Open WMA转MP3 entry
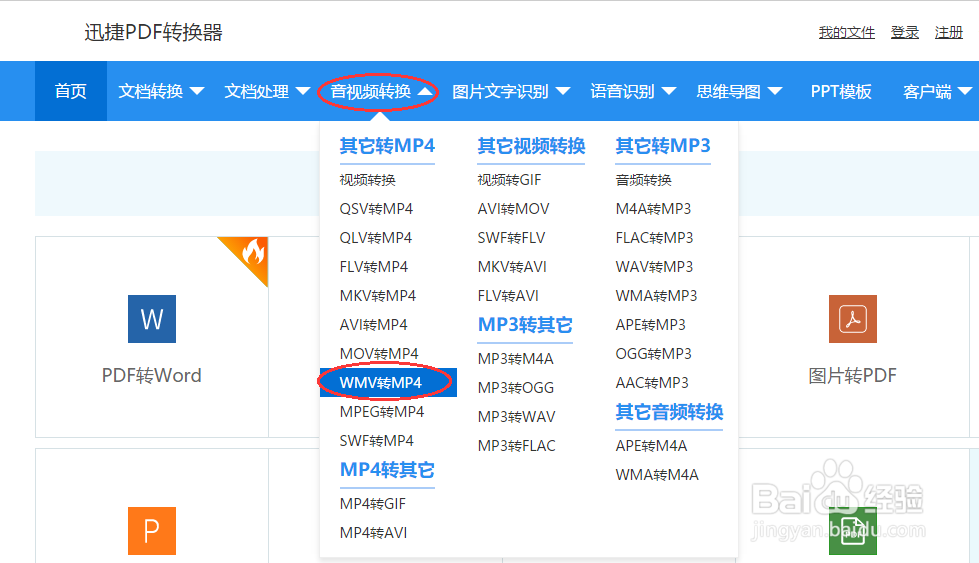Viewport: 979px width, 563px height. click(x=656, y=296)
